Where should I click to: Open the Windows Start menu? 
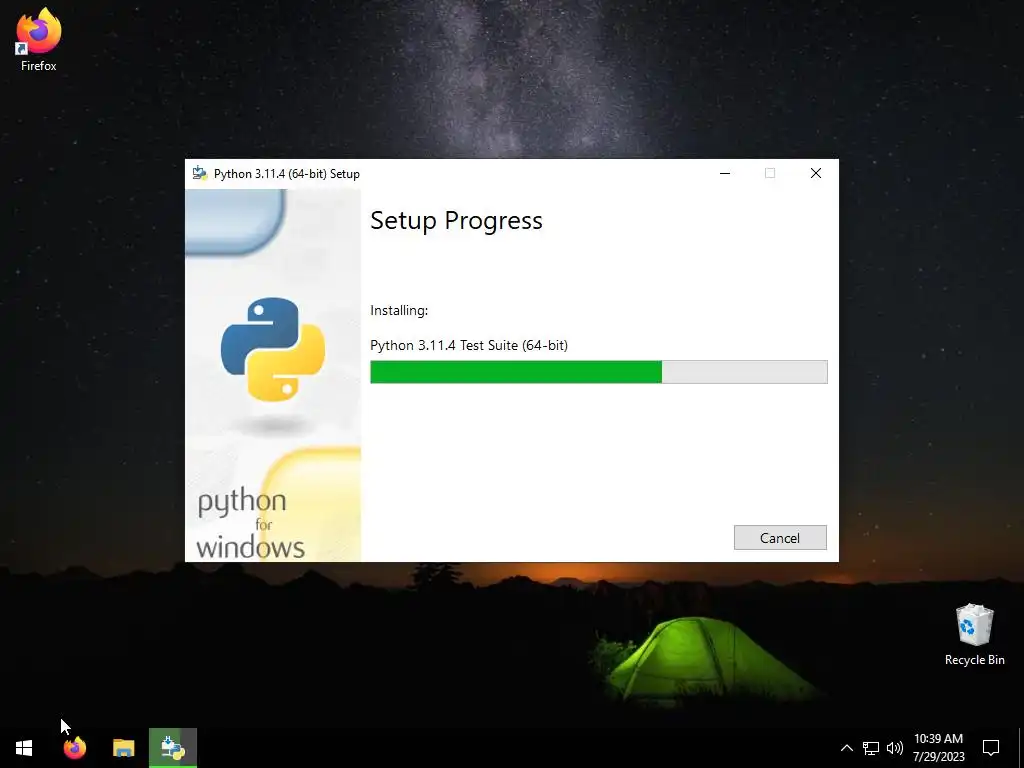tap(24, 748)
